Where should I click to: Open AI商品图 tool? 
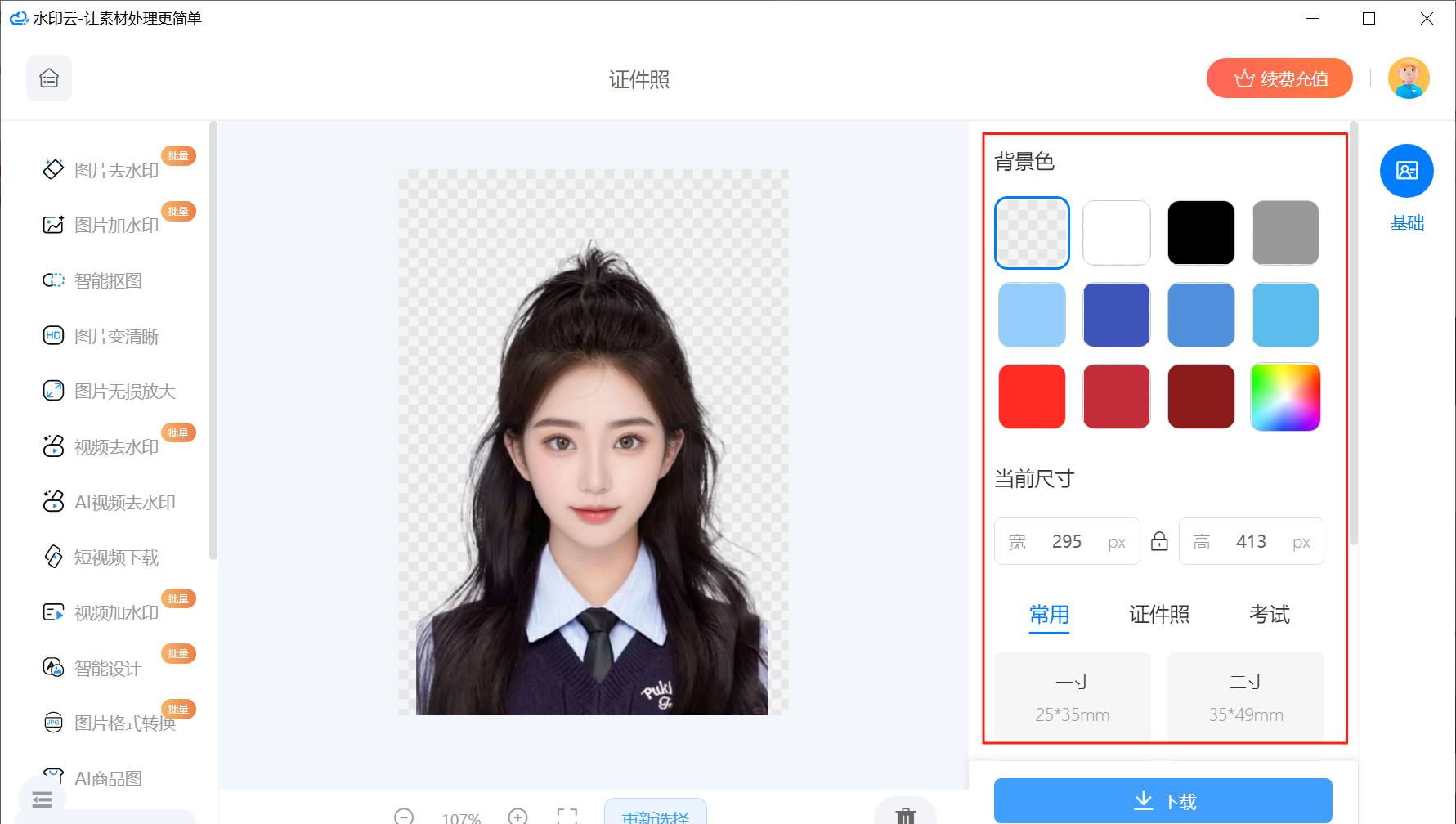[x=92, y=778]
